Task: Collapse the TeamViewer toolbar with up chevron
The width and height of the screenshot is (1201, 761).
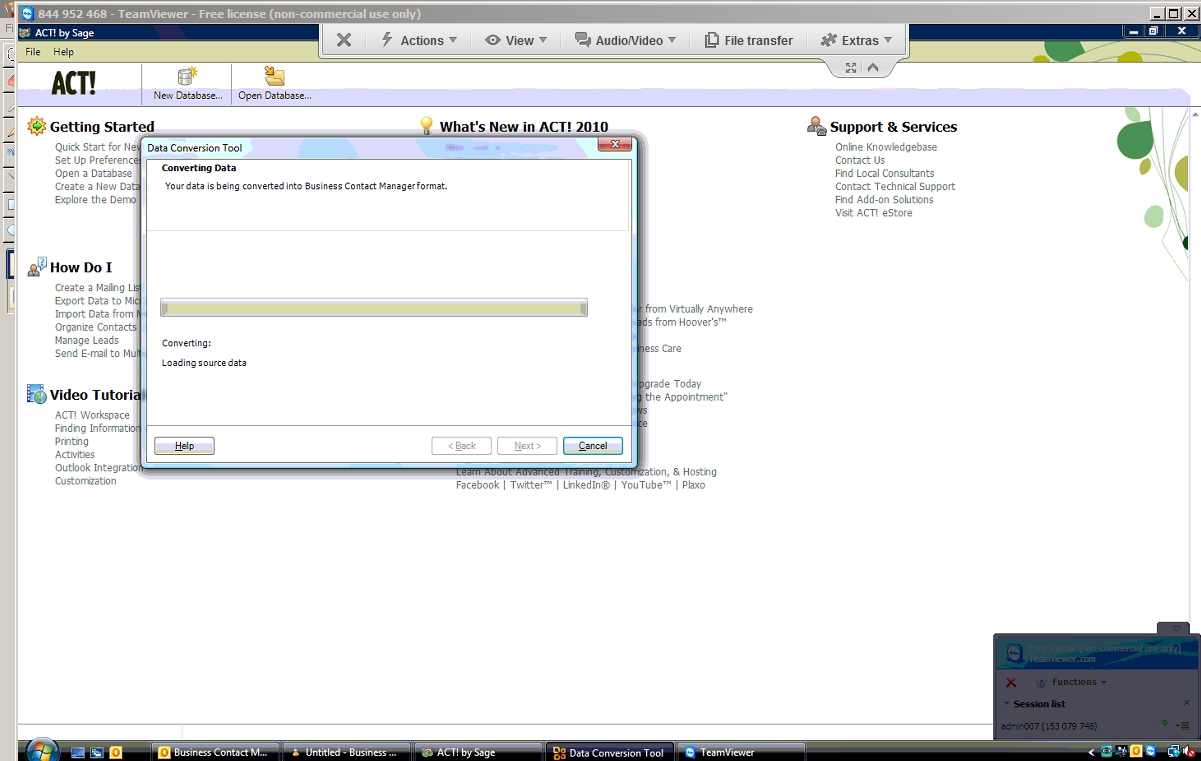Action: tap(873, 68)
